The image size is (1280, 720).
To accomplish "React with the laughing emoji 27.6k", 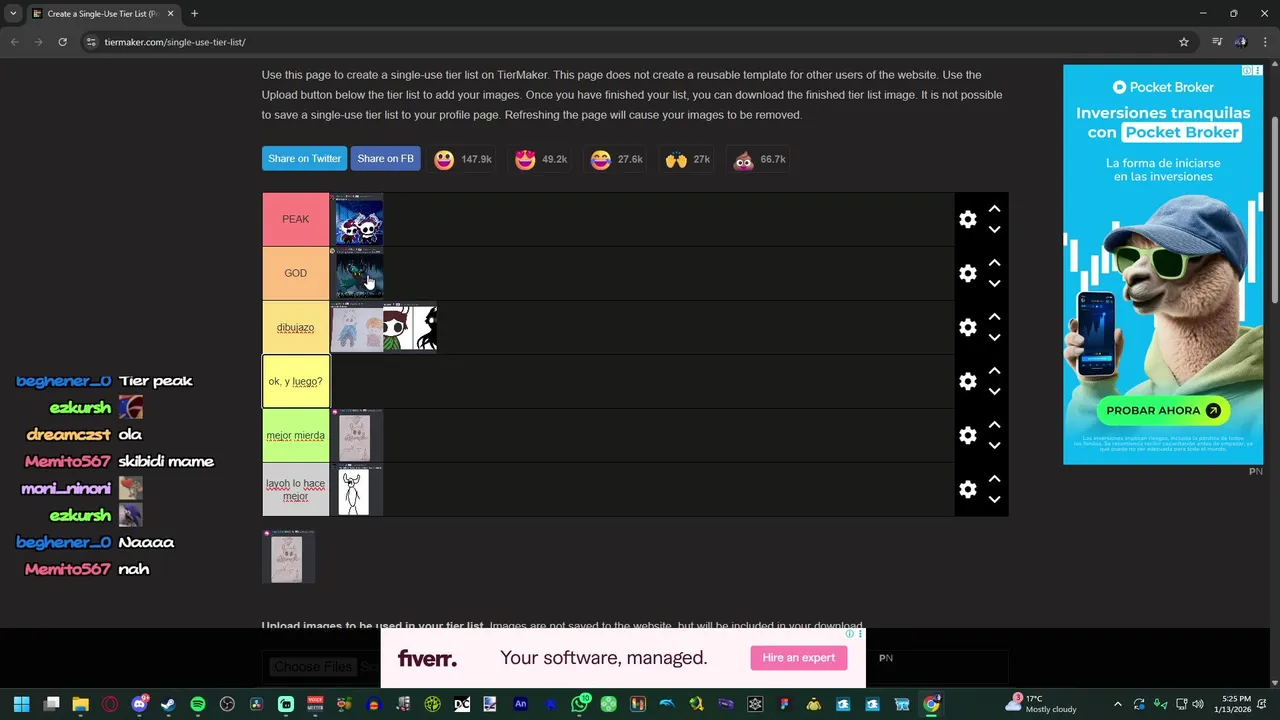I will point(616,160).
